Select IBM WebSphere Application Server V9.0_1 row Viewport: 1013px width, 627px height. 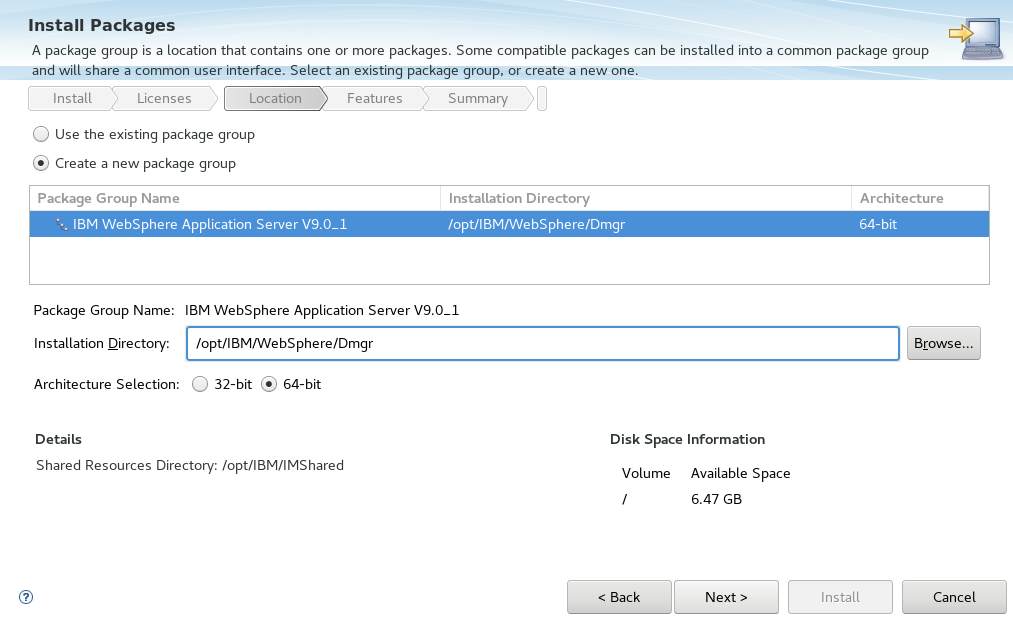click(x=509, y=224)
